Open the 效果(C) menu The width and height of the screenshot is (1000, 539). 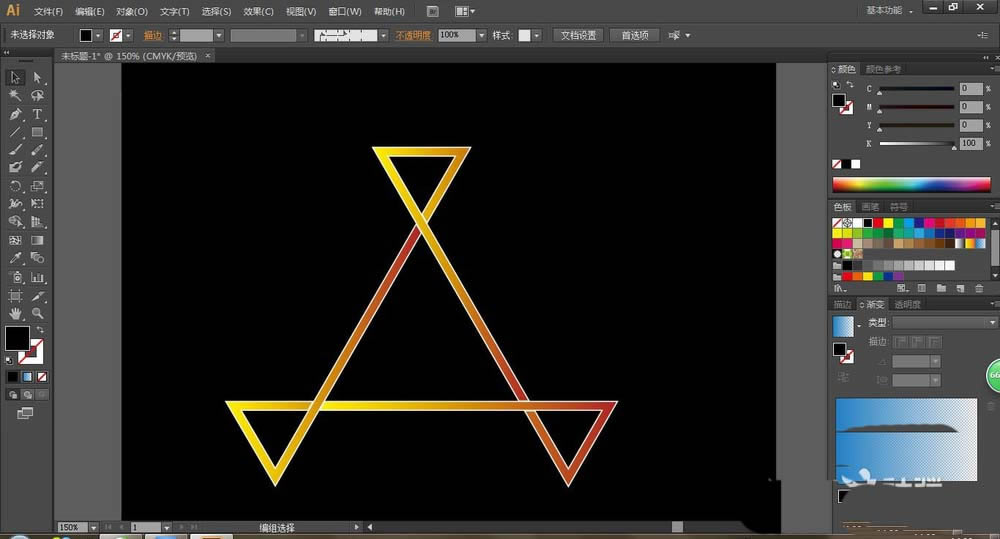click(x=258, y=11)
